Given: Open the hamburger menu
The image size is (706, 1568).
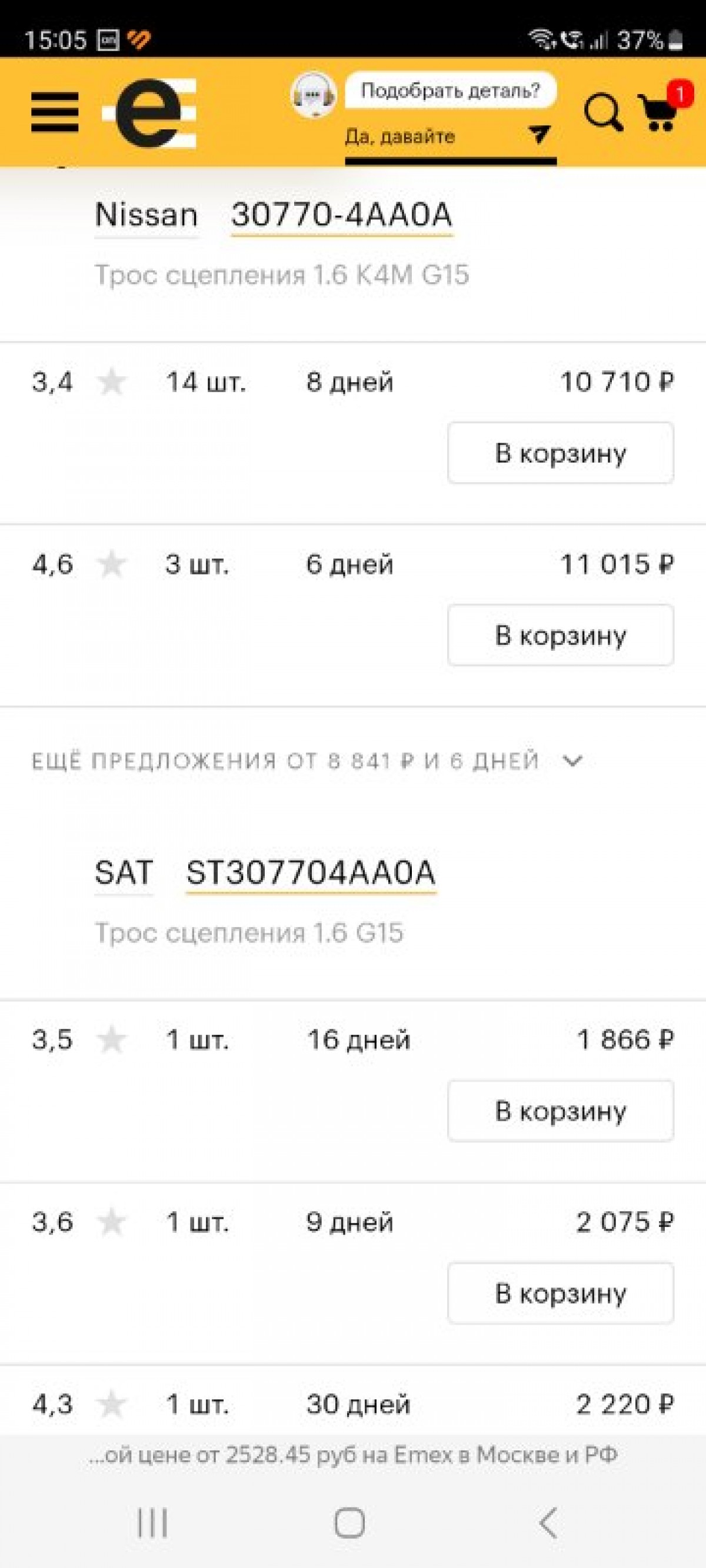Looking at the screenshot, I should coord(55,113).
